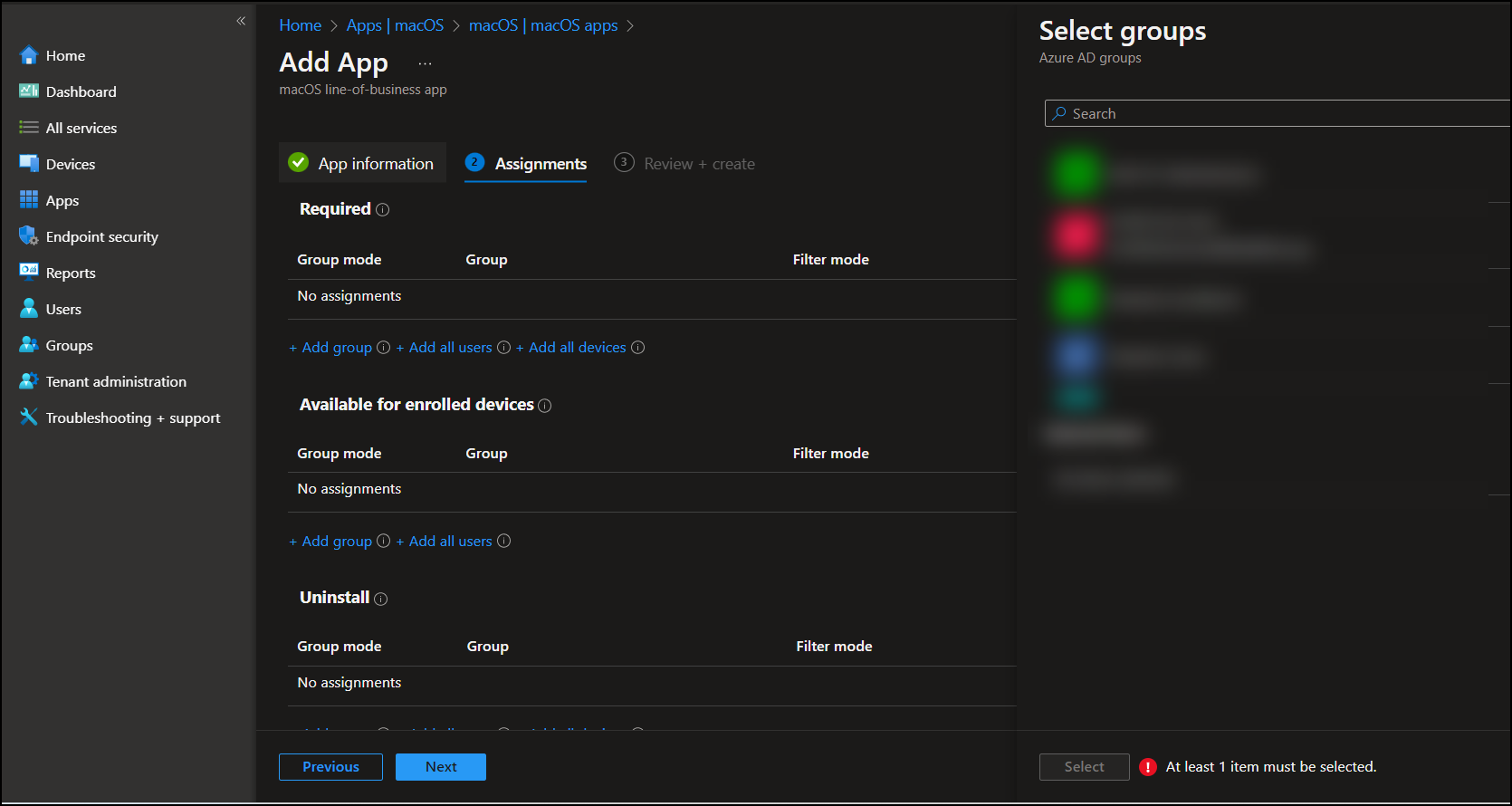
Task: Click info icon next to Available for enrolled devices
Action: pyautogui.click(x=545, y=406)
